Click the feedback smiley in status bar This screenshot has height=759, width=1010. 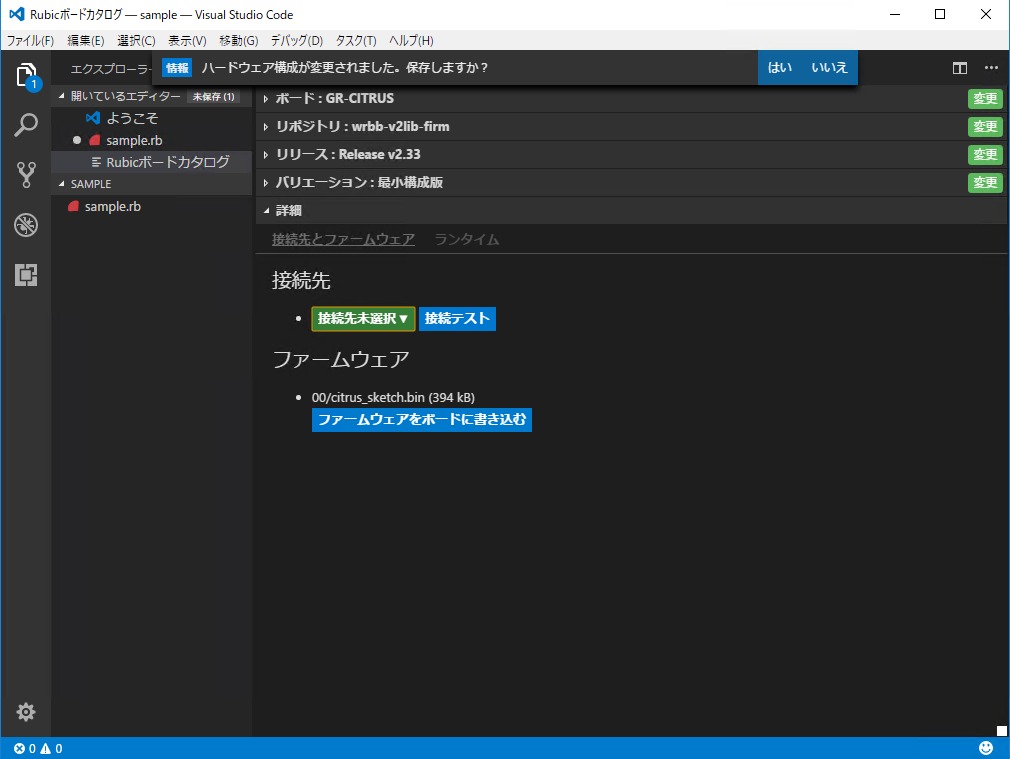click(x=986, y=747)
